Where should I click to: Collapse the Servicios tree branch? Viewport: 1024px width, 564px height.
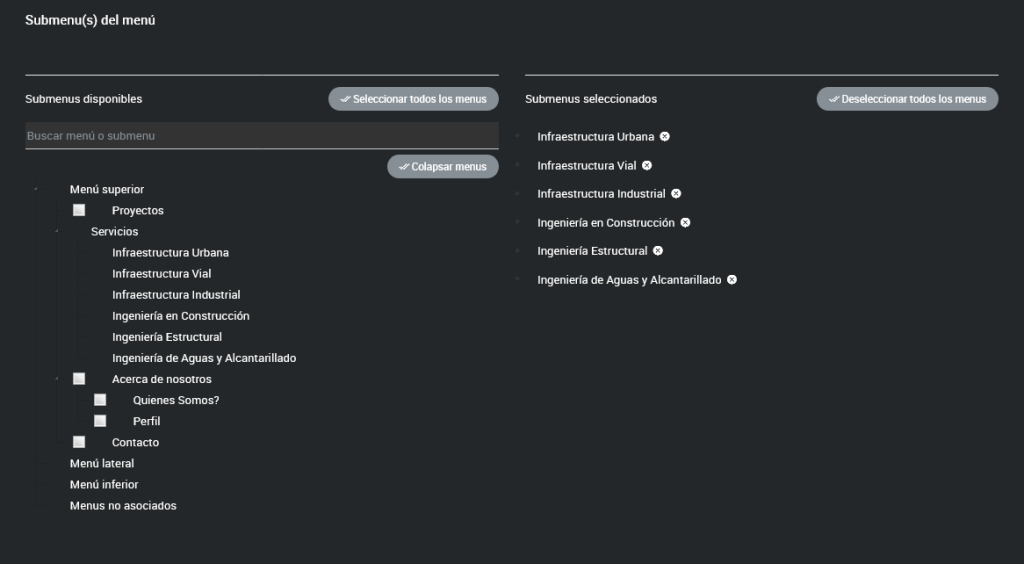(58, 231)
